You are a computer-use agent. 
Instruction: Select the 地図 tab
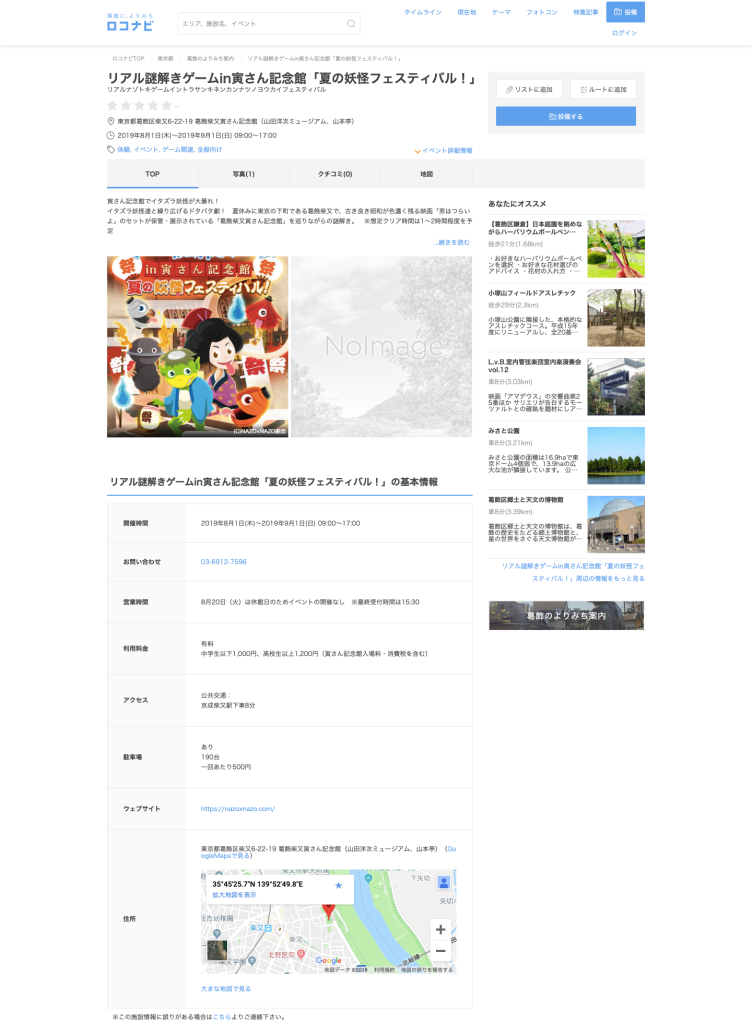click(x=427, y=174)
